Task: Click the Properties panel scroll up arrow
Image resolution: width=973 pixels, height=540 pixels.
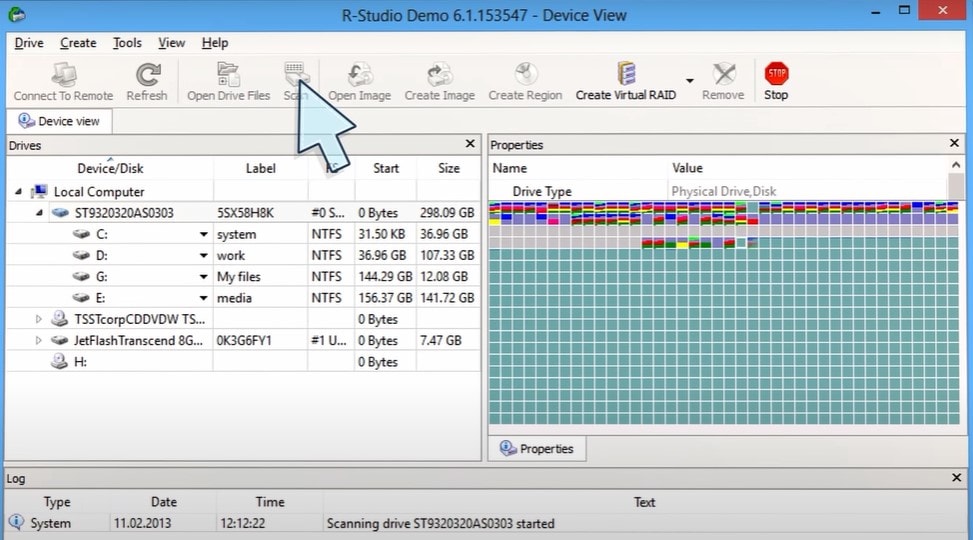Action: [x=955, y=165]
